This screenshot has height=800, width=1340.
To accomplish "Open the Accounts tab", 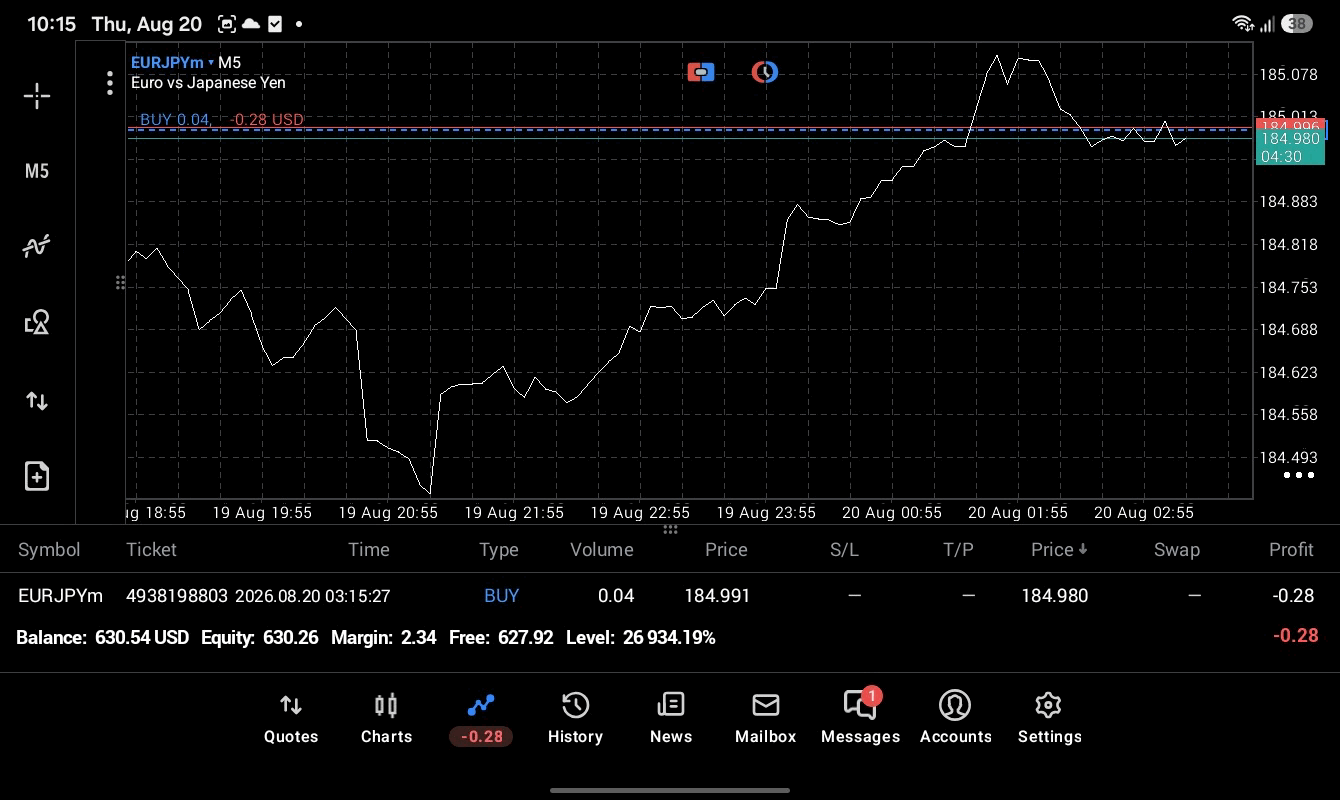I will tap(955, 719).
